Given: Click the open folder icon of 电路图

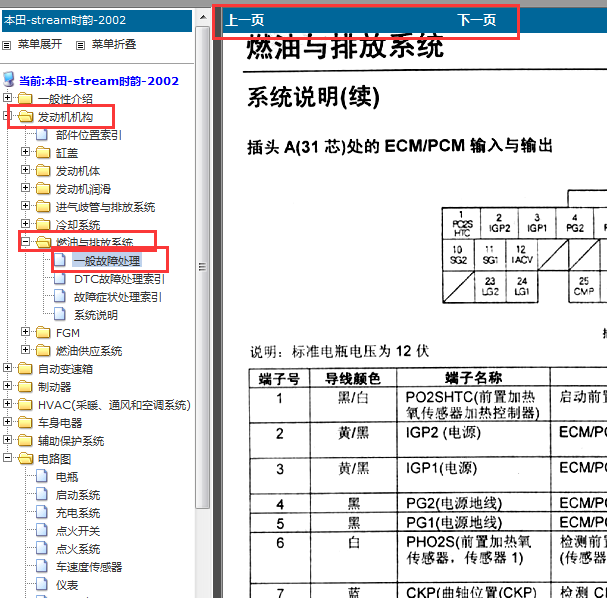Looking at the screenshot, I should [x=26, y=458].
